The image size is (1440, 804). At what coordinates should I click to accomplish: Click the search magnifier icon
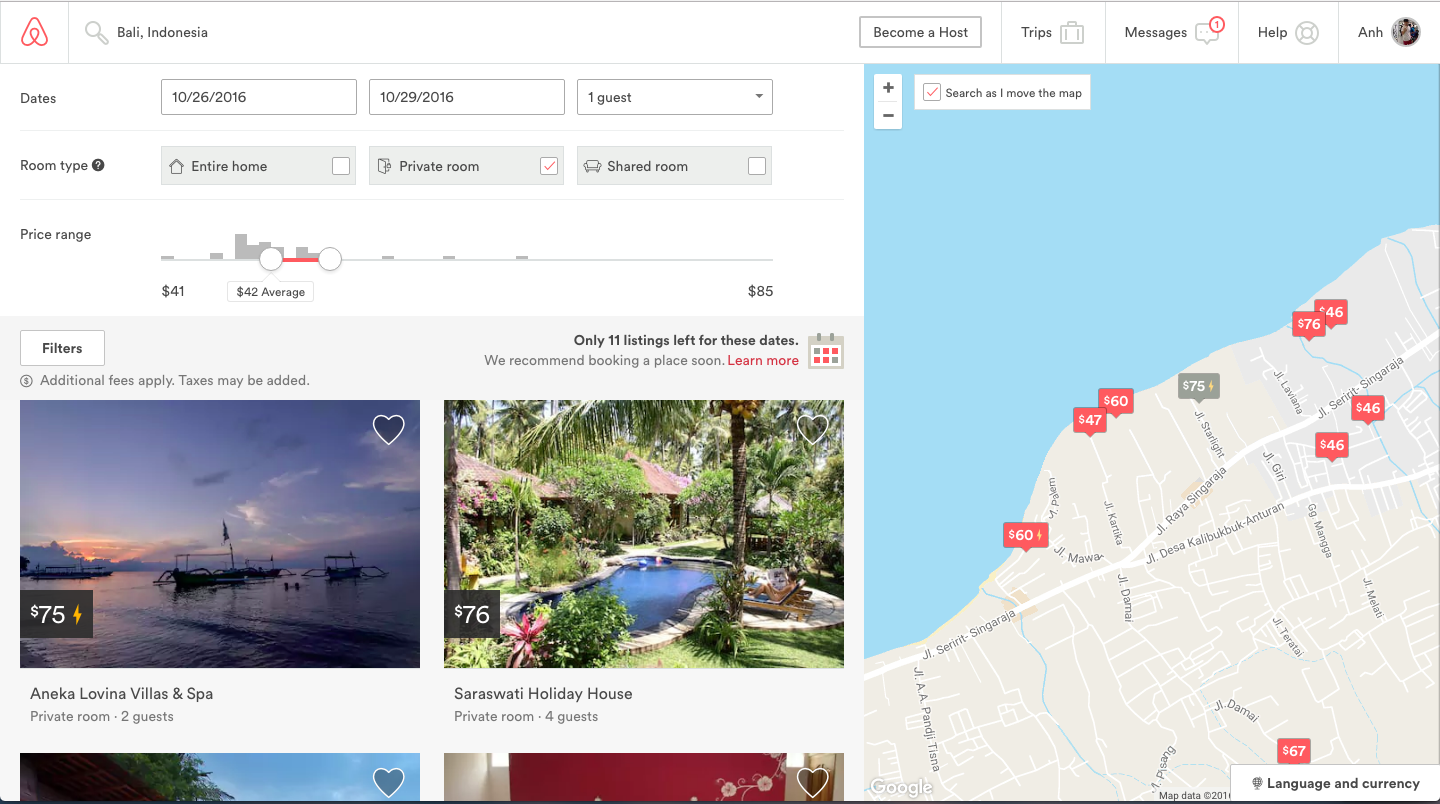click(96, 33)
